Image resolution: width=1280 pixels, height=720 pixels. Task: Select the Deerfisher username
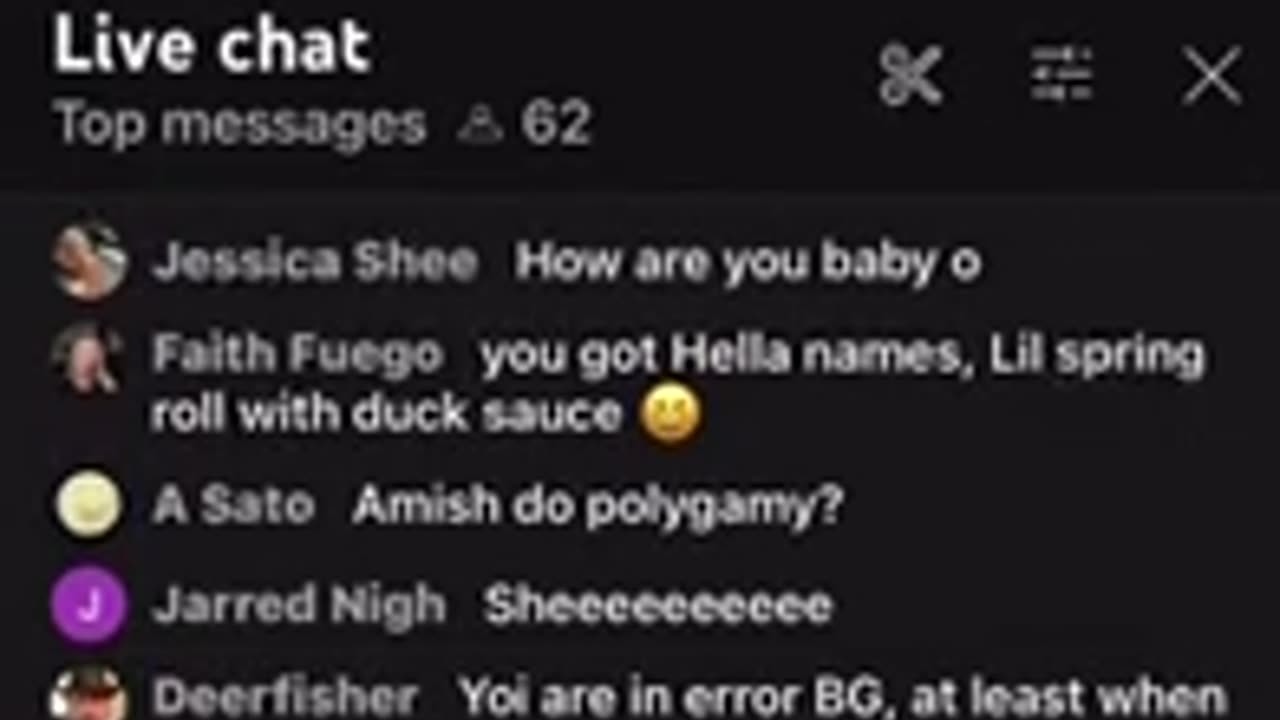coord(285,697)
